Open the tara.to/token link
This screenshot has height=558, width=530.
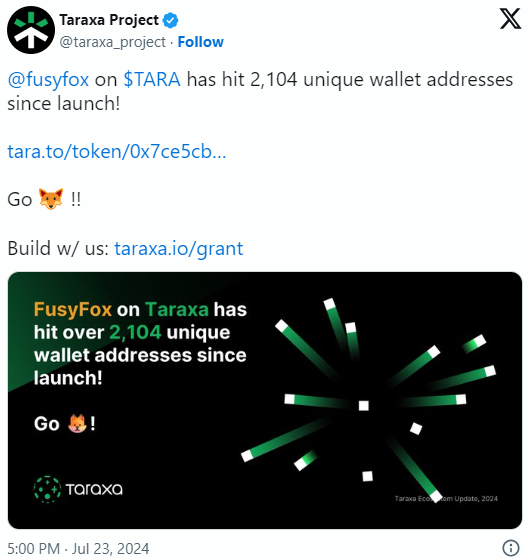click(117, 152)
